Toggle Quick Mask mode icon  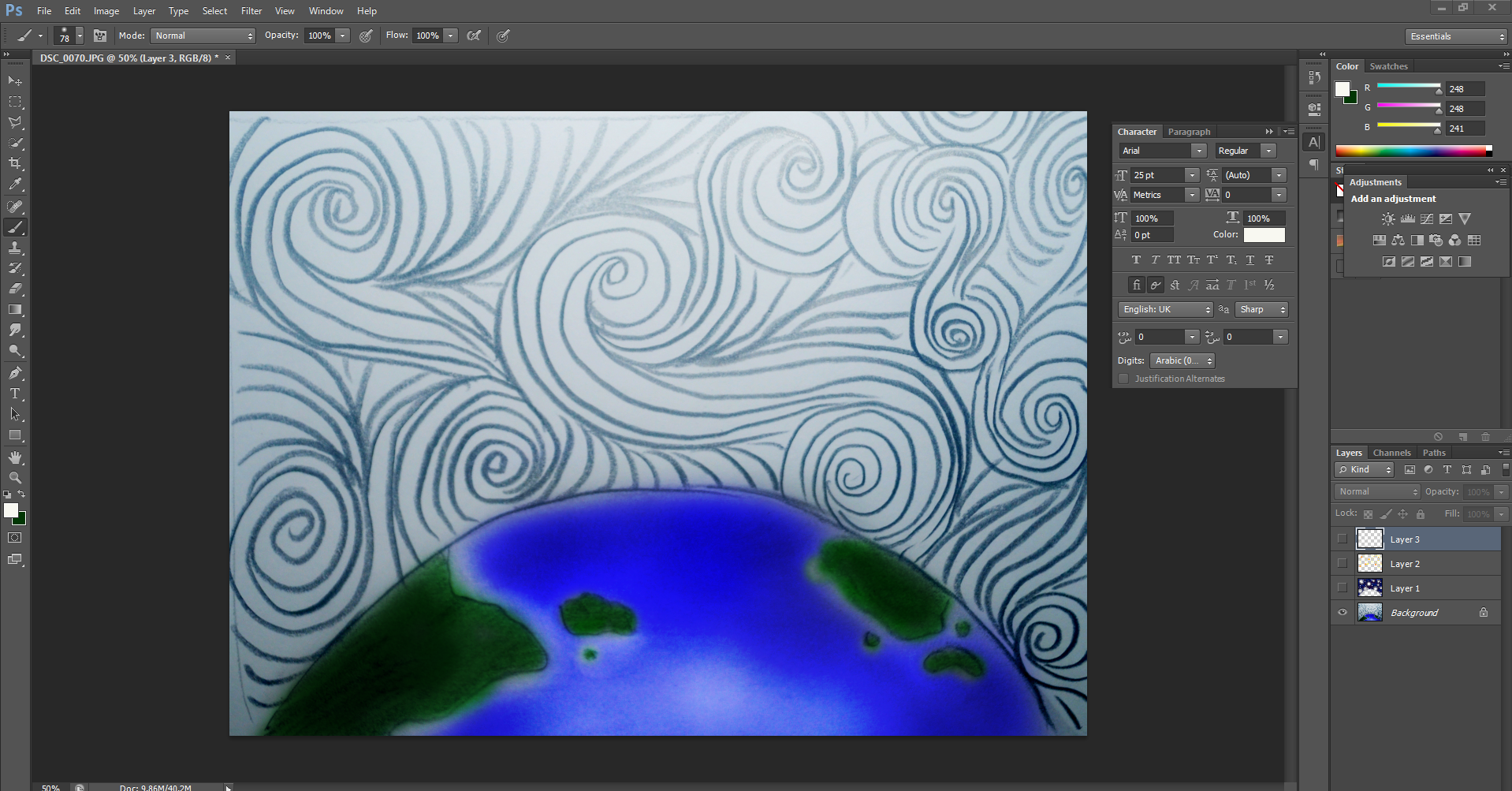[x=15, y=538]
